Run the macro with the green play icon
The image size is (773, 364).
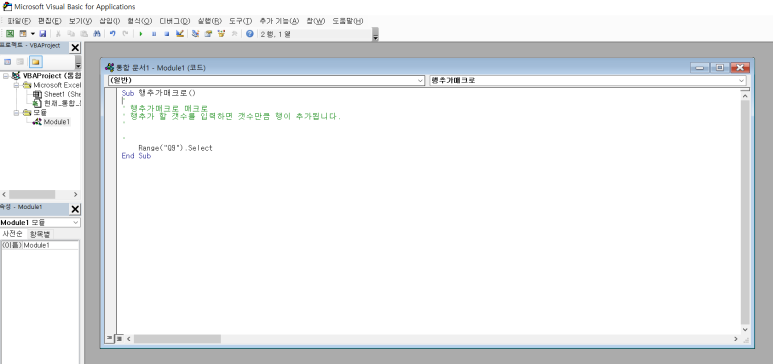tap(141, 34)
